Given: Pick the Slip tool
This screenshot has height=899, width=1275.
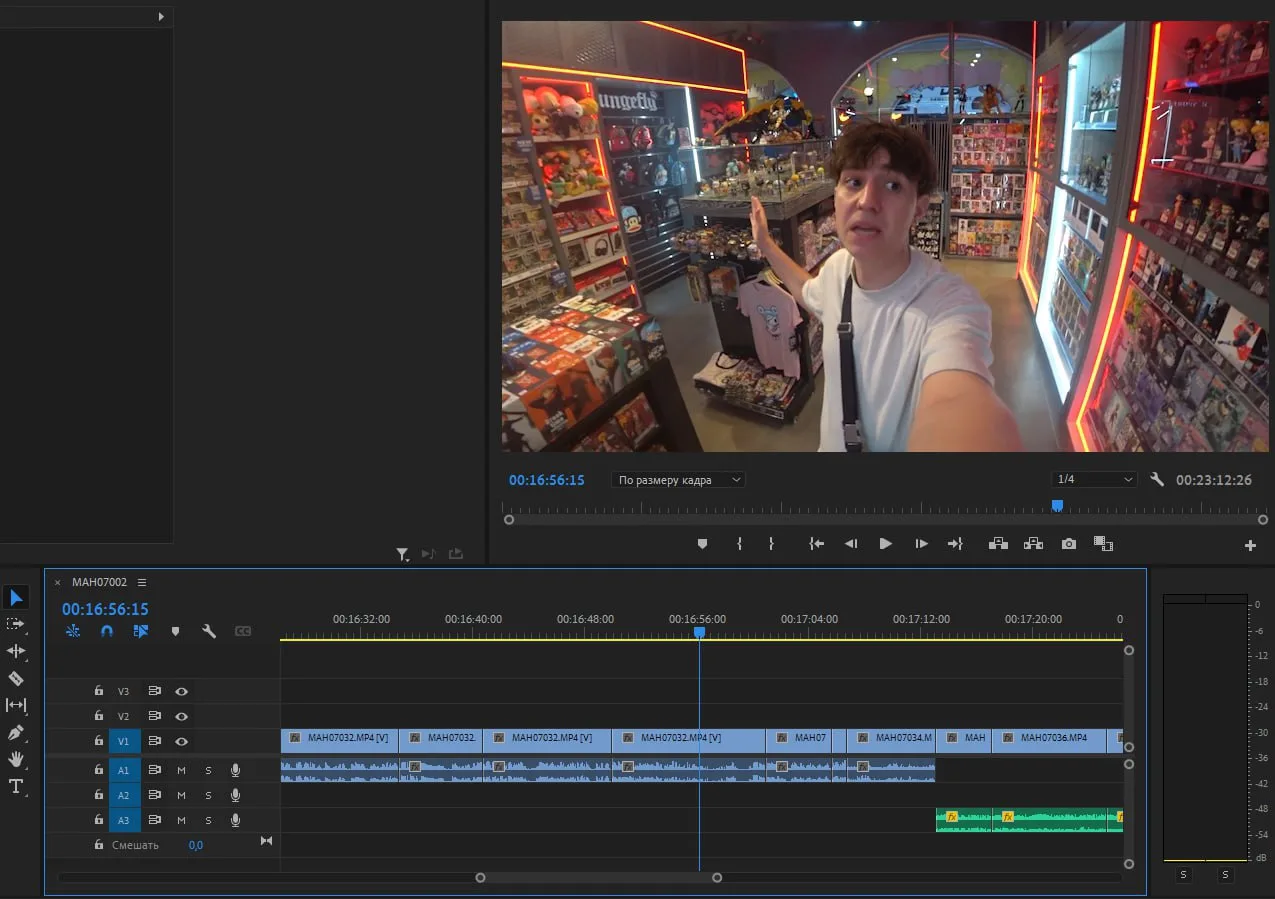Looking at the screenshot, I should coord(16,705).
